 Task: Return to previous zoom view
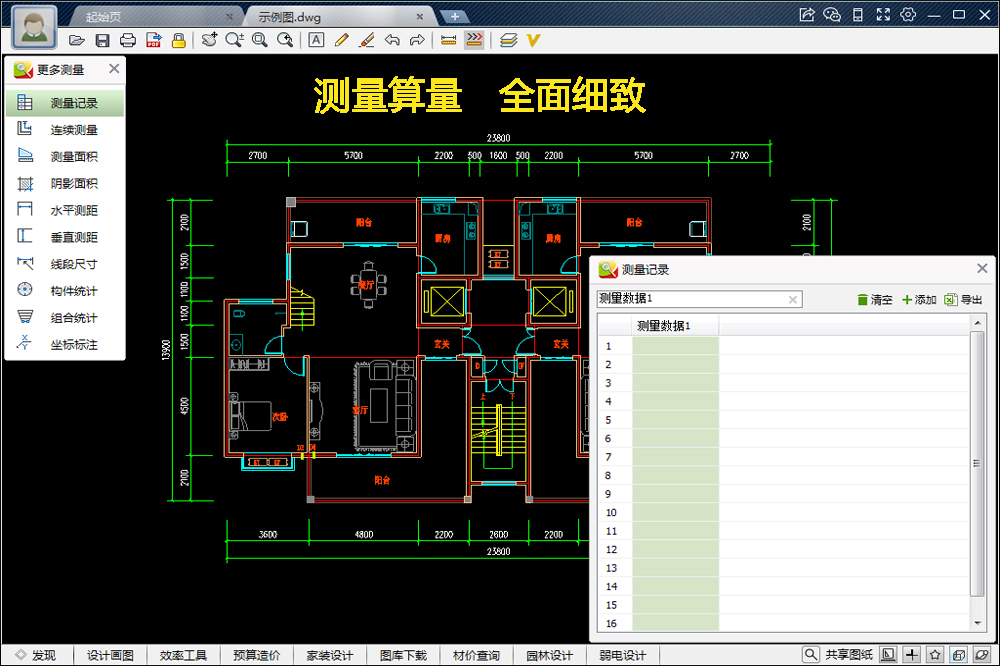tap(285, 40)
